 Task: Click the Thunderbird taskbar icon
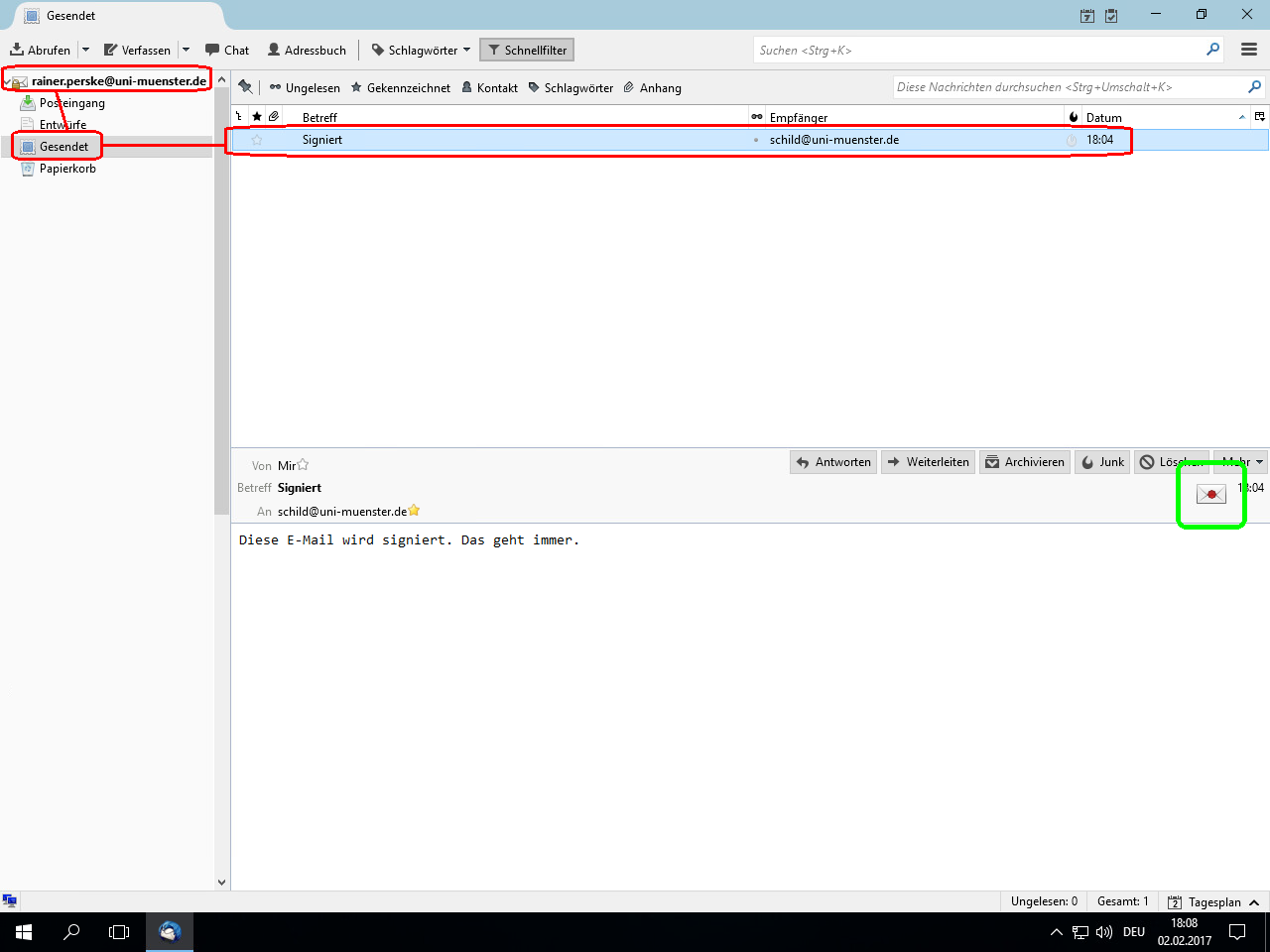click(x=170, y=932)
